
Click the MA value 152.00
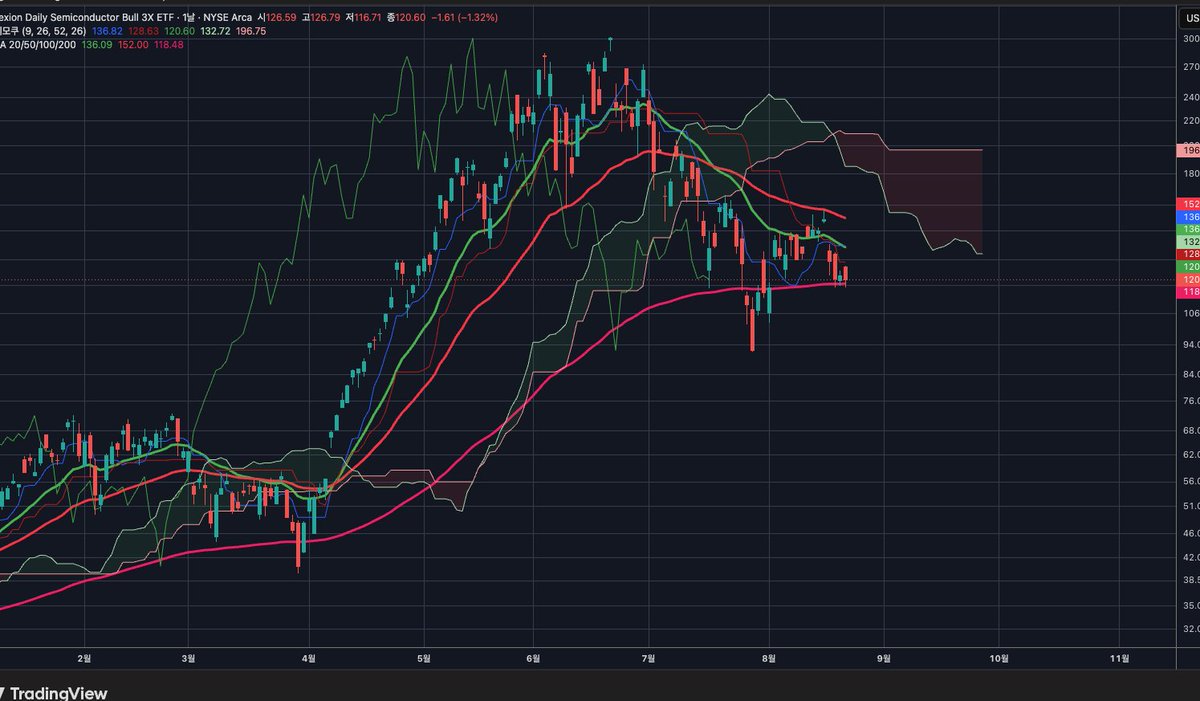133,45
